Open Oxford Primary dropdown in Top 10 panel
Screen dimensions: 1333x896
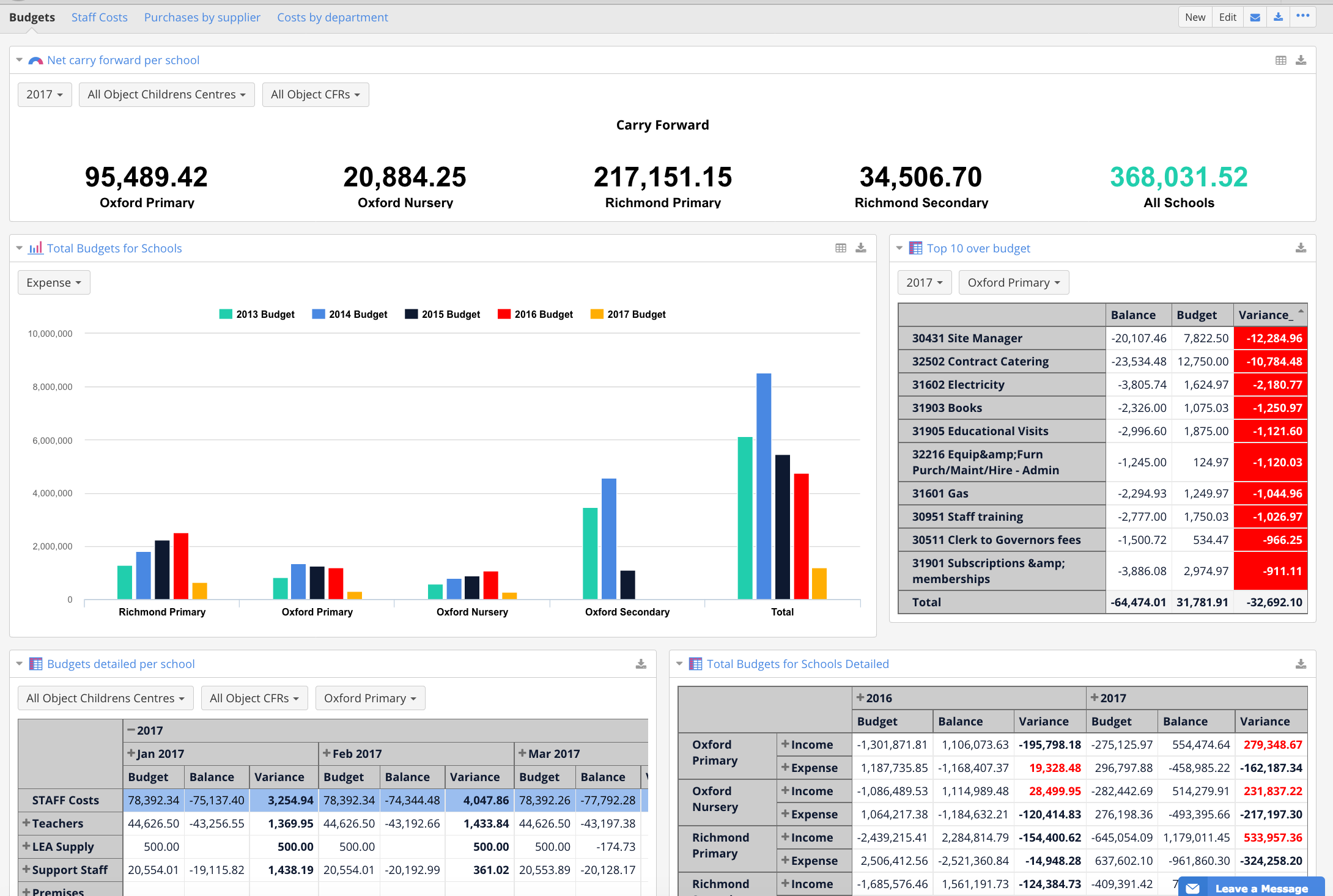pyautogui.click(x=1013, y=282)
